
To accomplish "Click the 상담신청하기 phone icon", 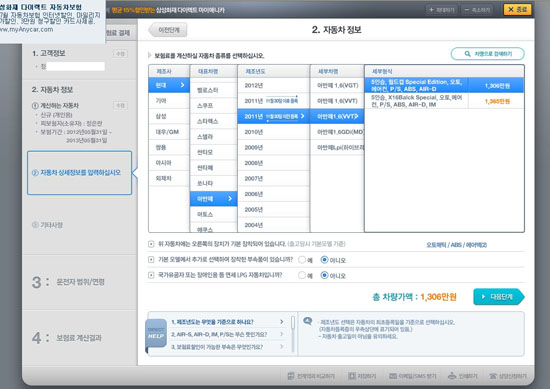I will (x=493, y=376).
